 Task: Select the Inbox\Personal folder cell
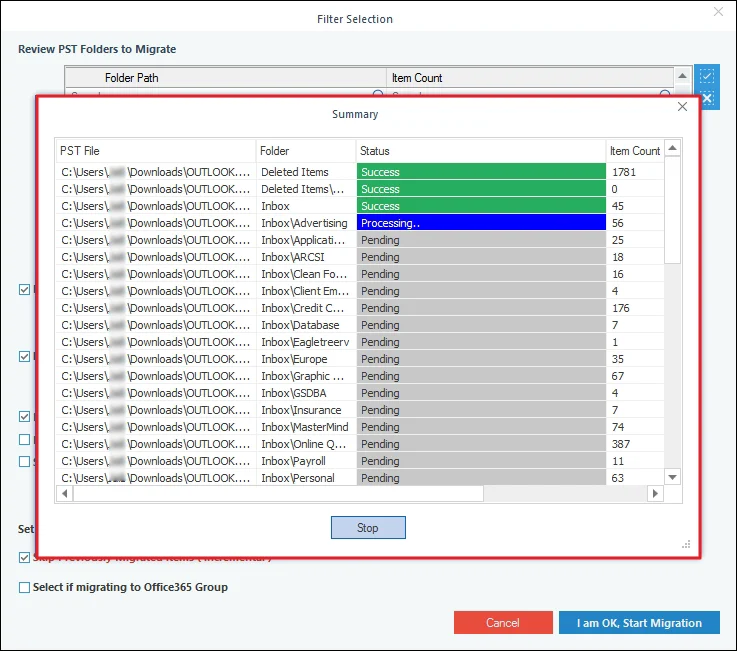306,478
